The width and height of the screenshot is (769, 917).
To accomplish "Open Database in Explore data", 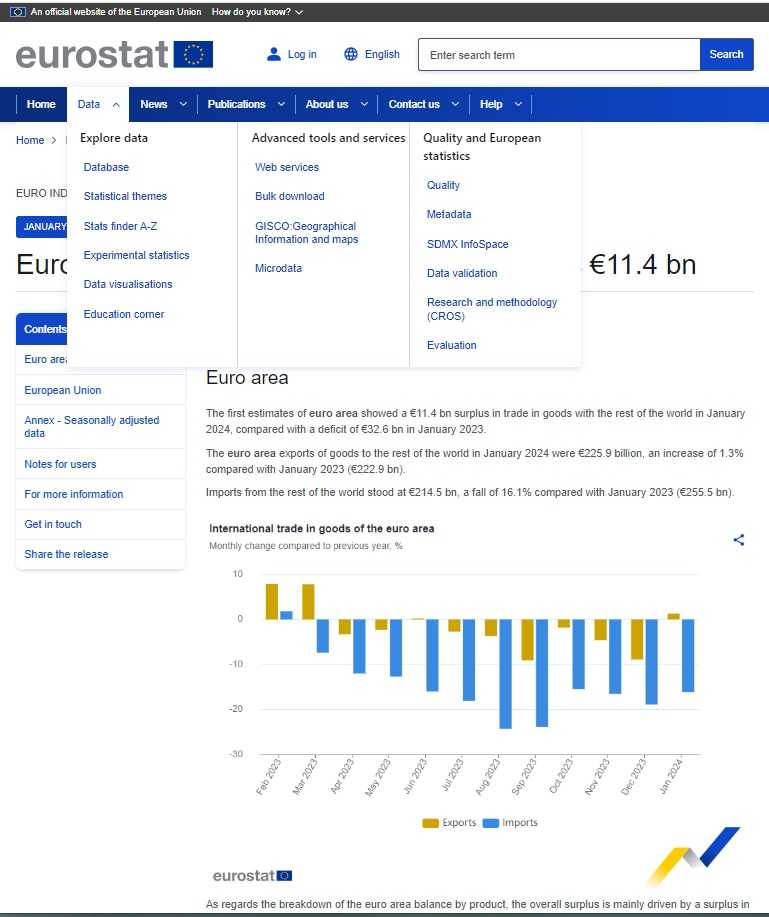I will pos(106,167).
